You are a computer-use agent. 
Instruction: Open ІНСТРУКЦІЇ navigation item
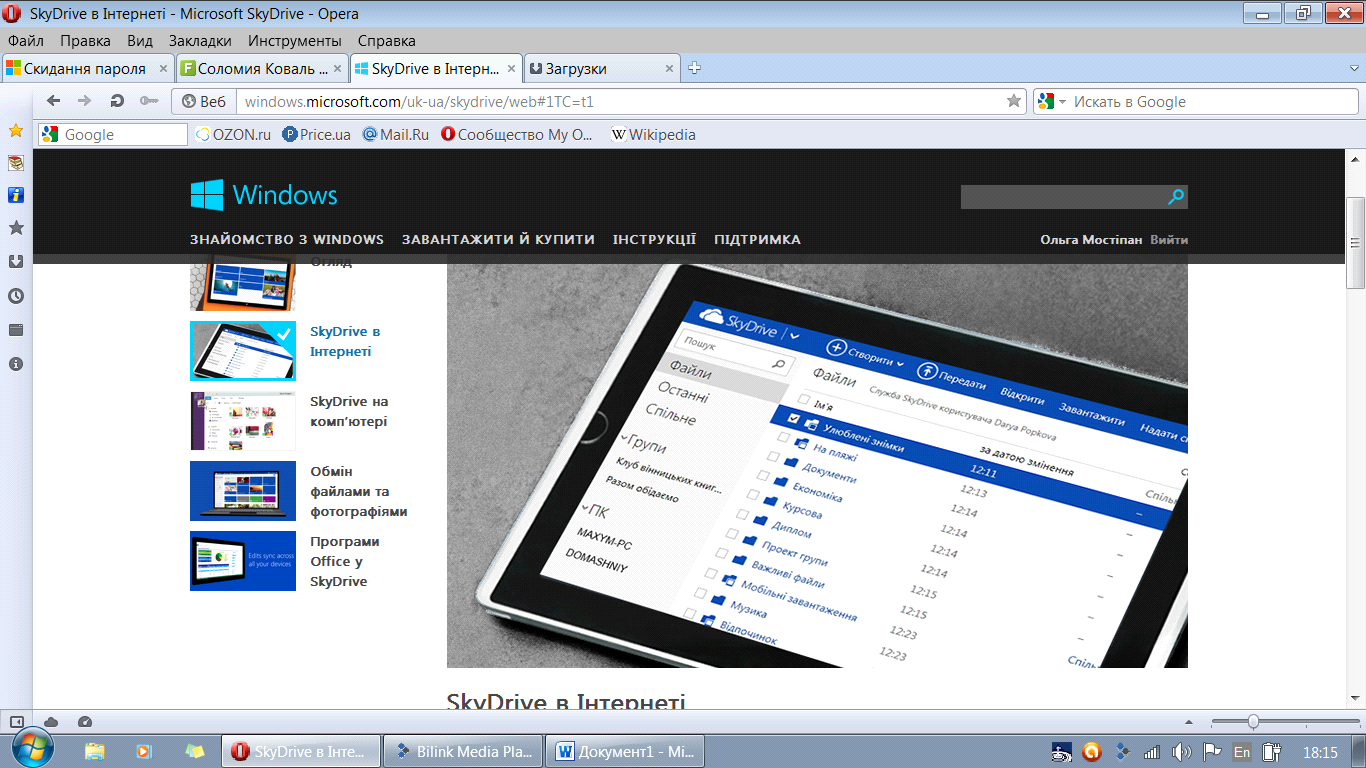(x=655, y=240)
